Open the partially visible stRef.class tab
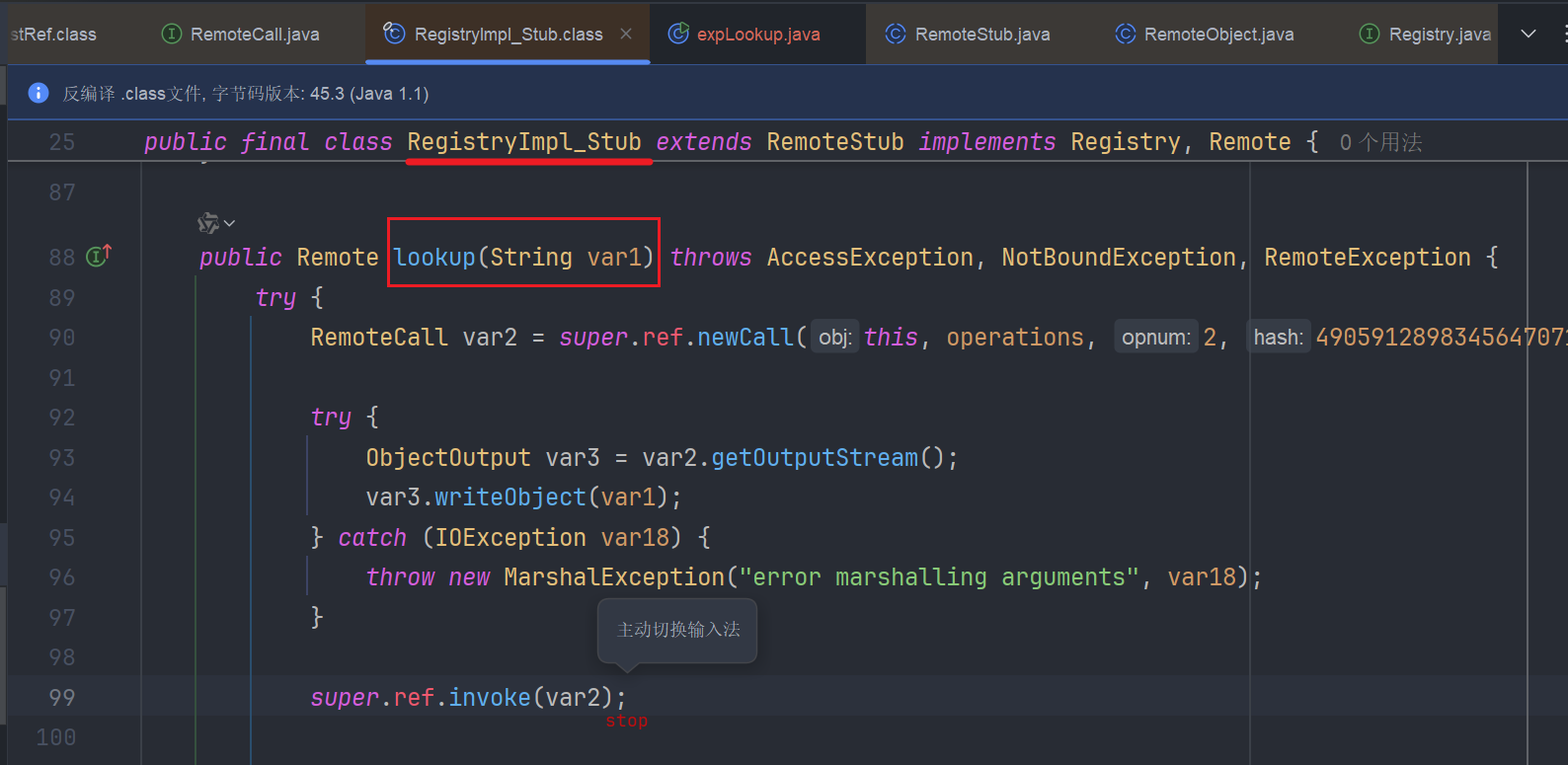Image resolution: width=1568 pixels, height=765 pixels. click(53, 35)
